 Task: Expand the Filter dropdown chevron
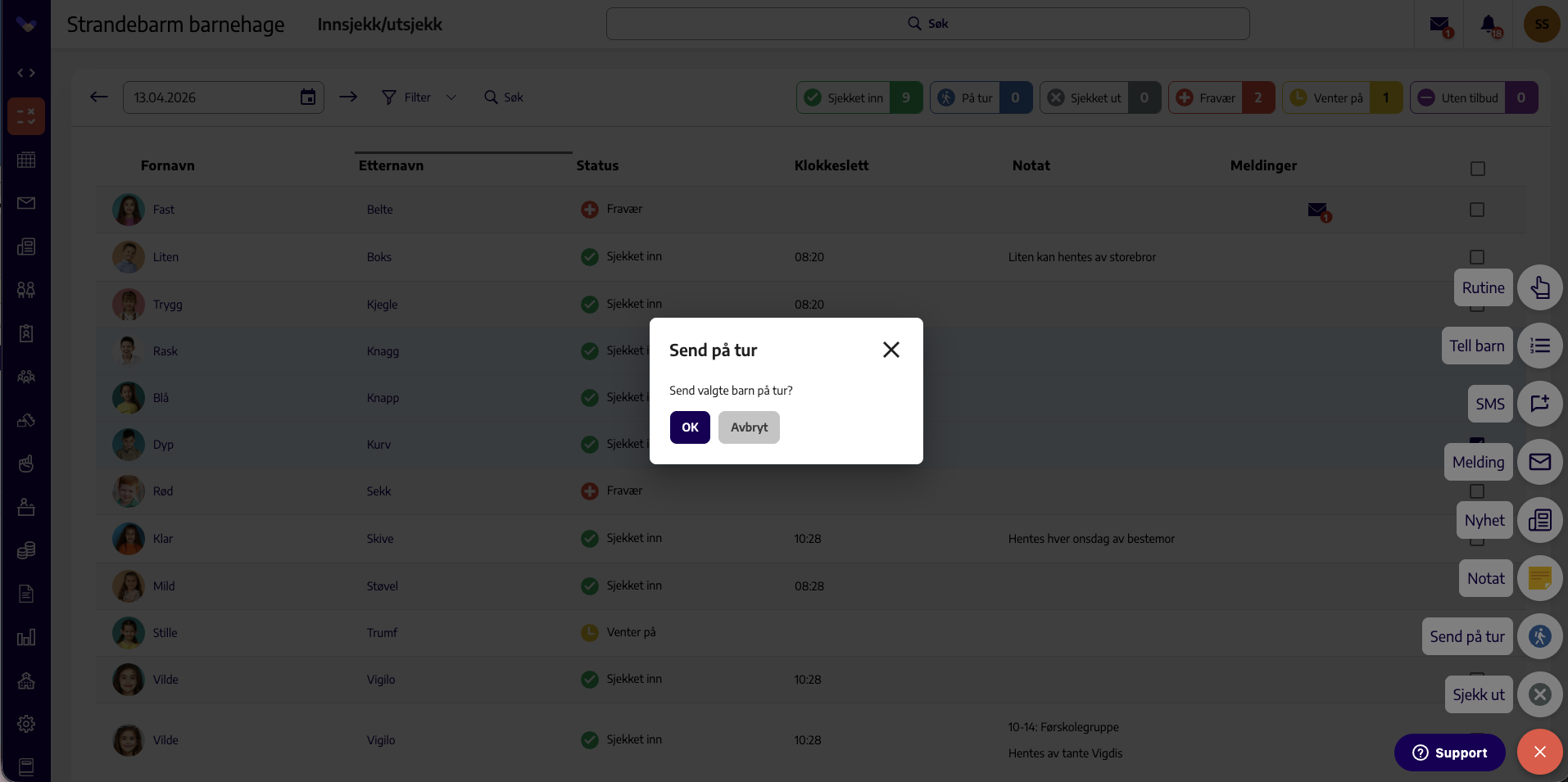pyautogui.click(x=451, y=97)
